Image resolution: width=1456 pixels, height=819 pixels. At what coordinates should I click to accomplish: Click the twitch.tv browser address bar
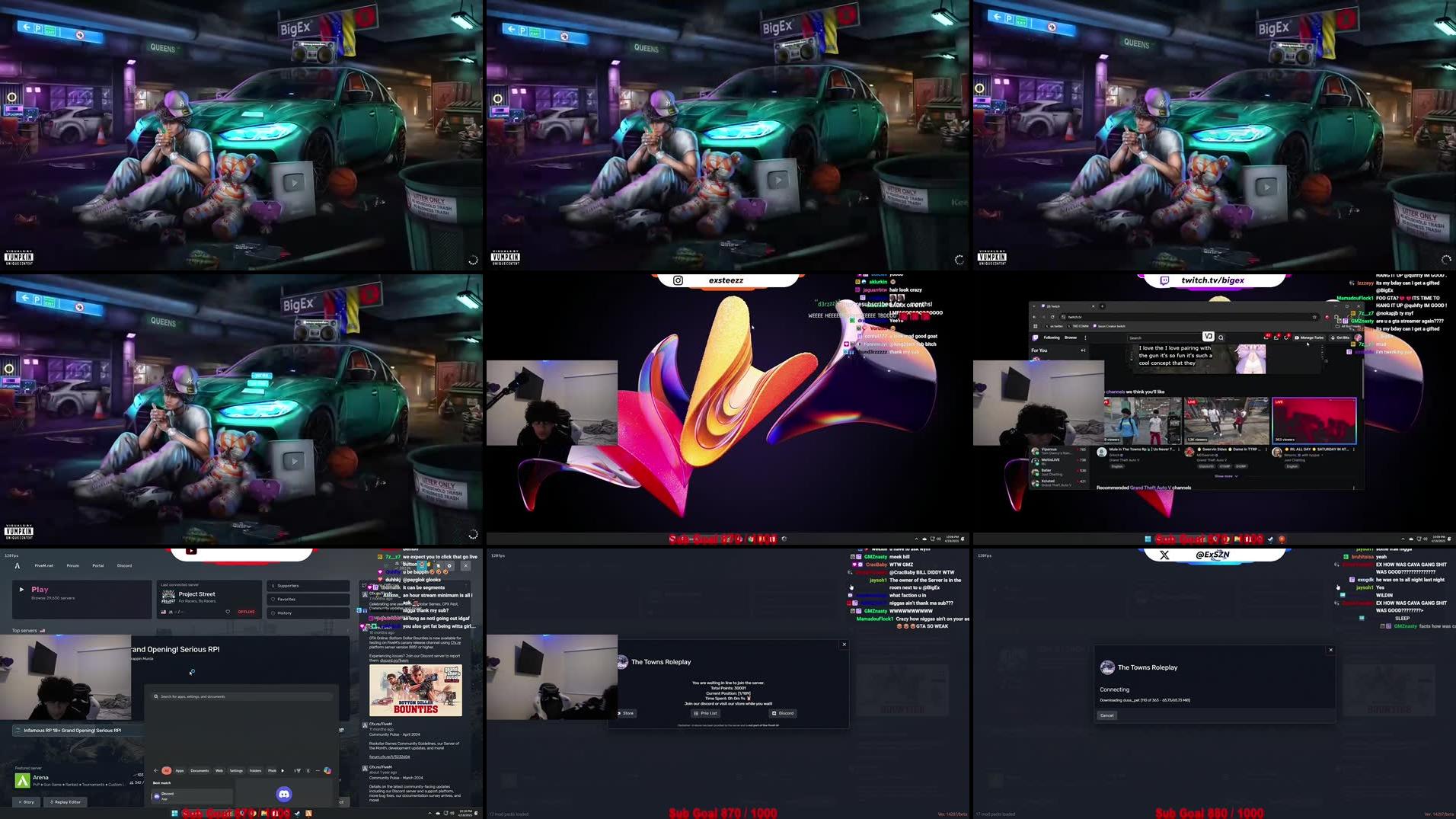(x=1188, y=317)
